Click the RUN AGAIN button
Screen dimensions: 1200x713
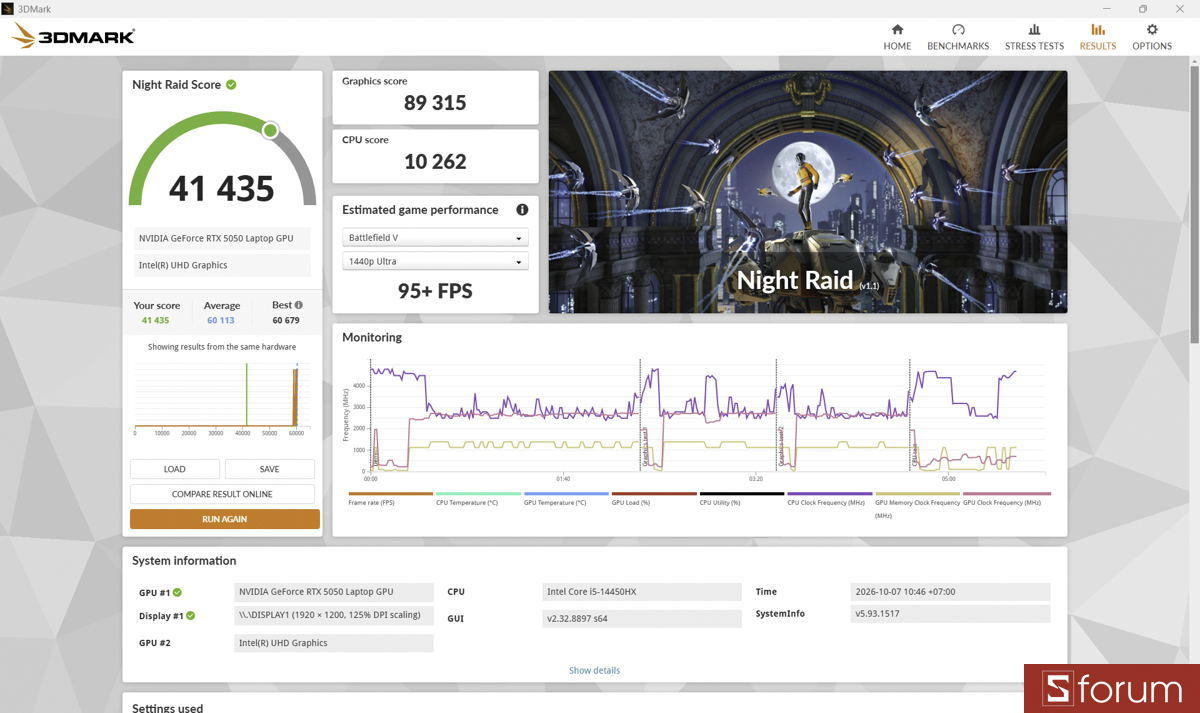pos(225,519)
